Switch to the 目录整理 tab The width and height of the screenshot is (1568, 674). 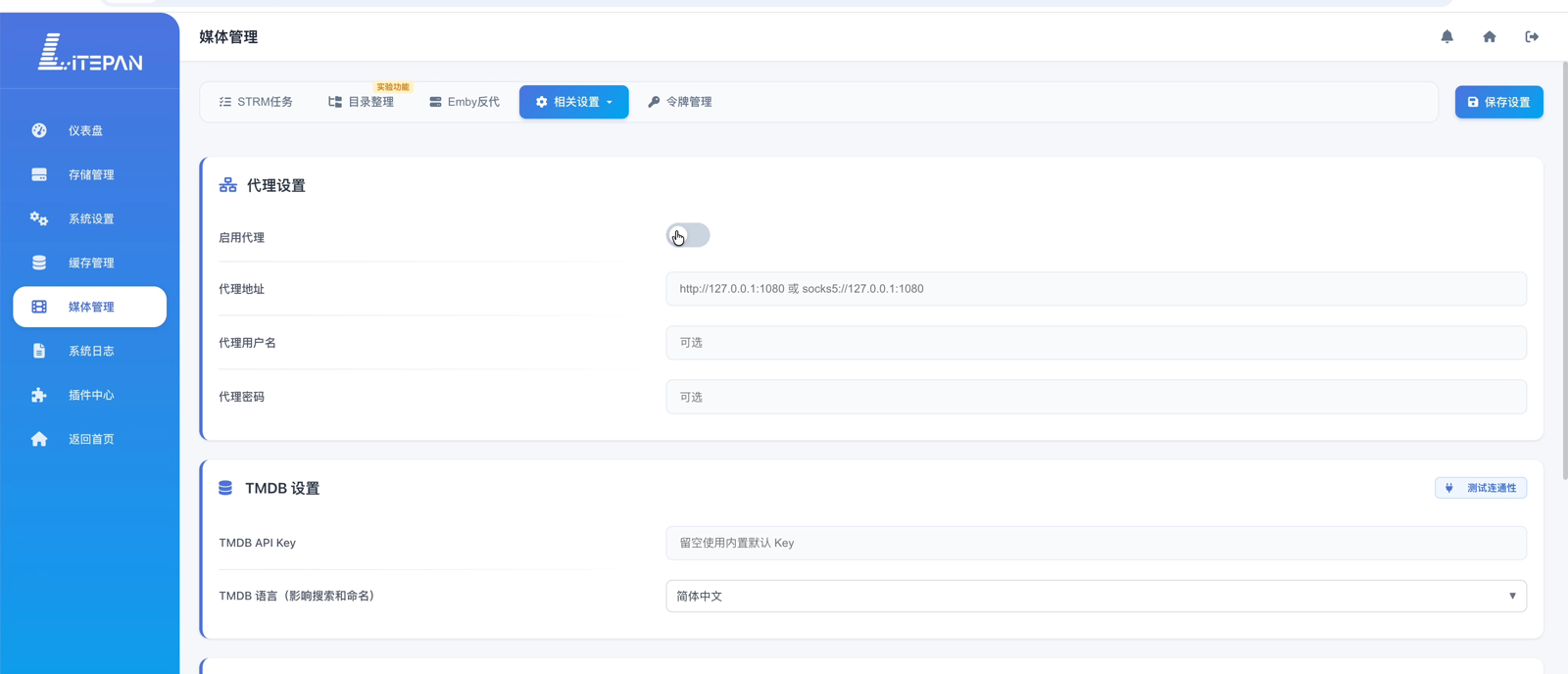(362, 102)
